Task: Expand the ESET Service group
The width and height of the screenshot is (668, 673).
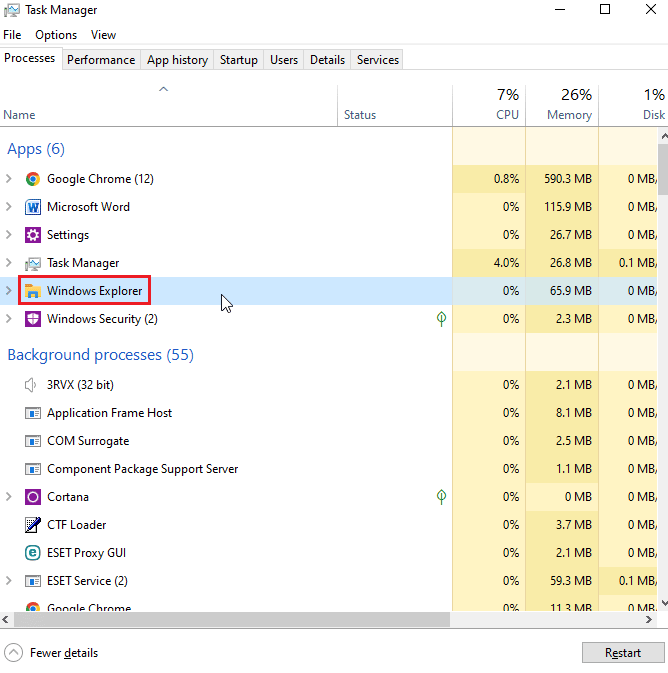Action: (9, 581)
